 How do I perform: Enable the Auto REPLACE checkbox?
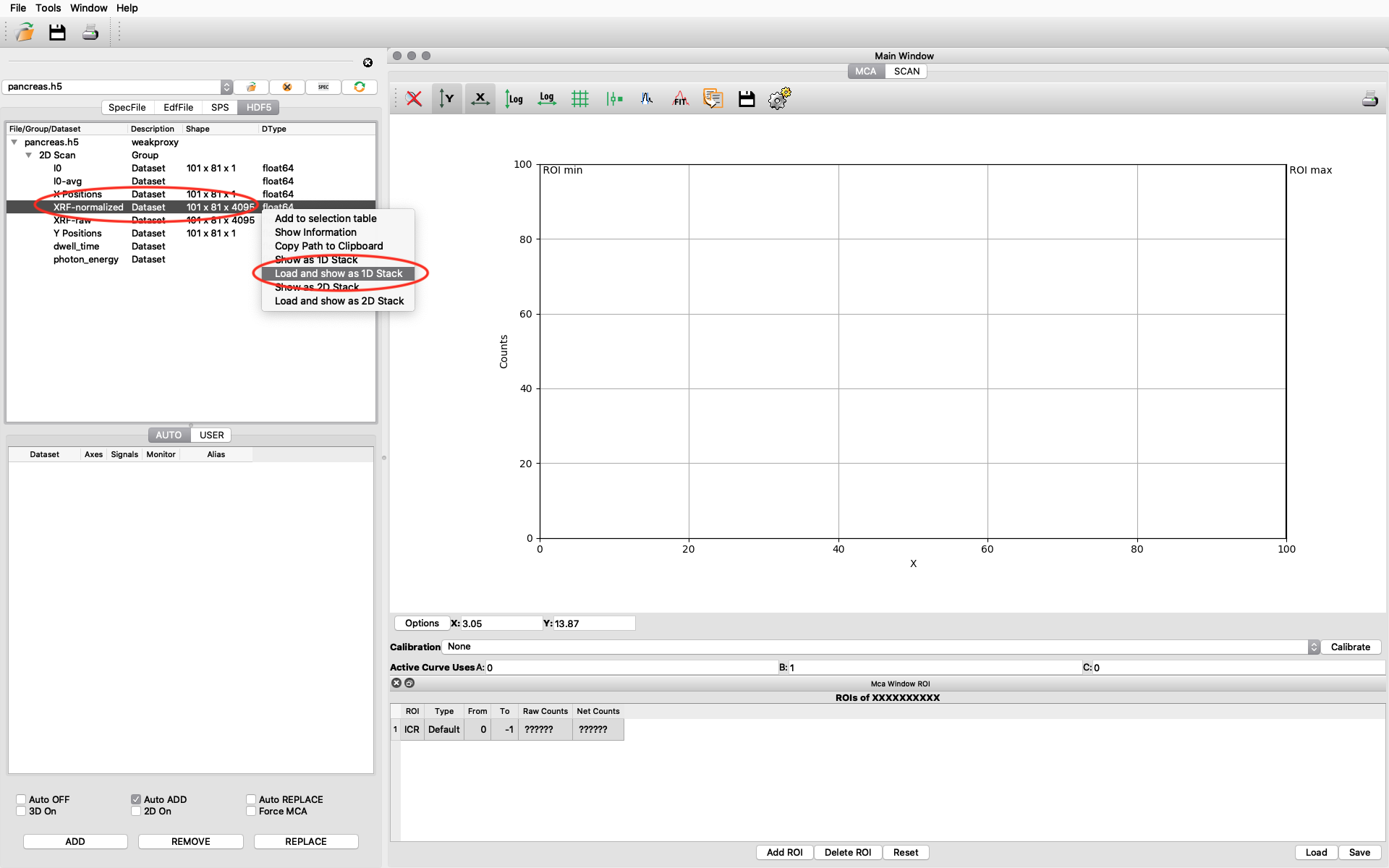pos(251,799)
